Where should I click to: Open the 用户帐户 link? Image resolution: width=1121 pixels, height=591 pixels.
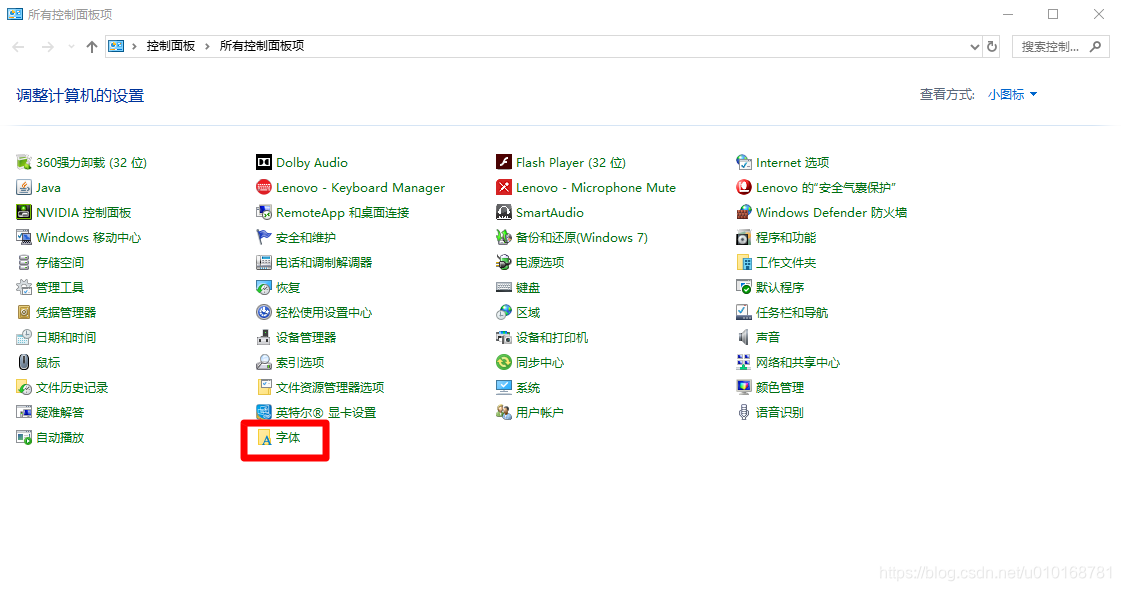(x=540, y=412)
